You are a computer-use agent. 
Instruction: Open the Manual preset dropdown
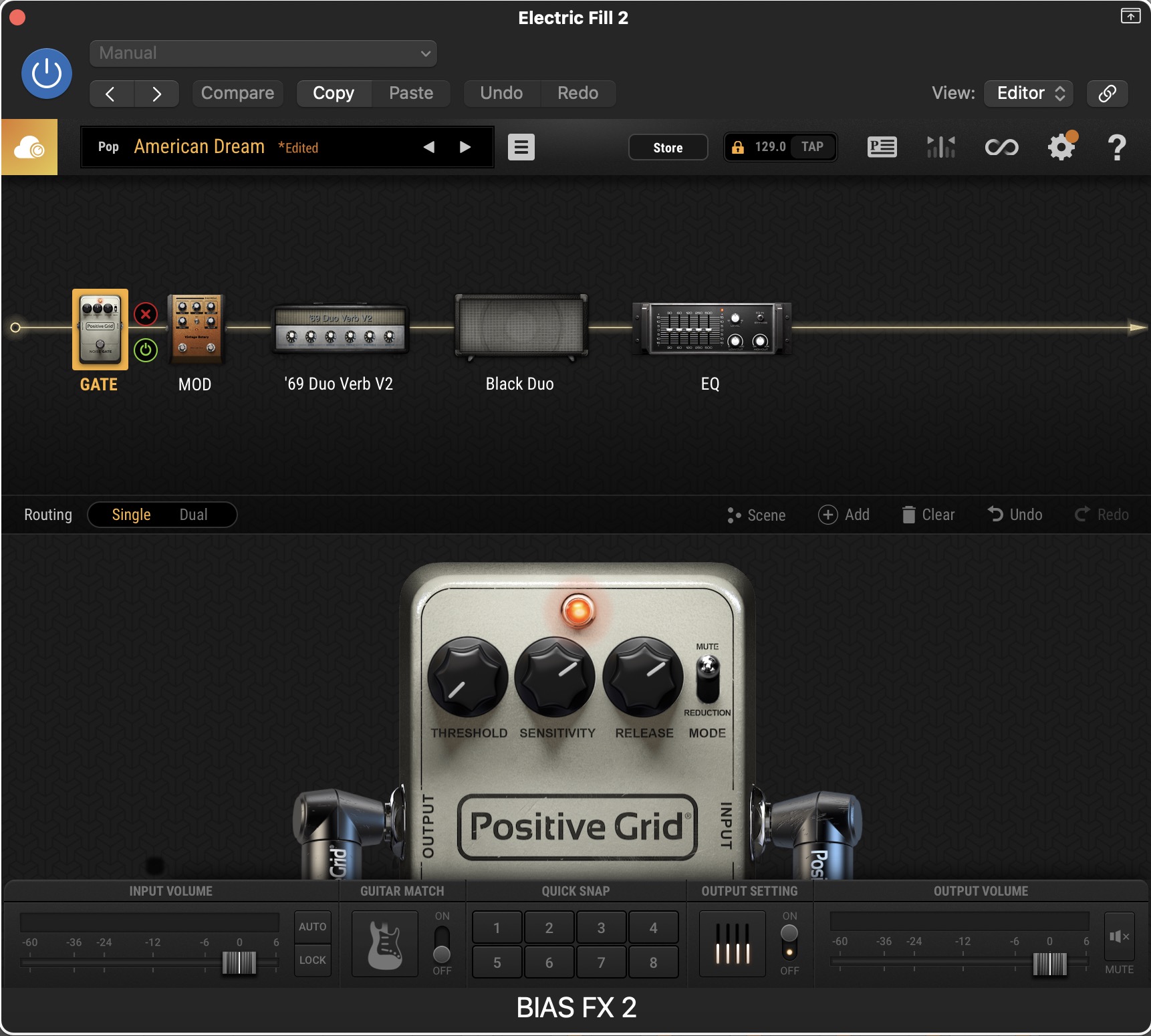pyautogui.click(x=263, y=53)
